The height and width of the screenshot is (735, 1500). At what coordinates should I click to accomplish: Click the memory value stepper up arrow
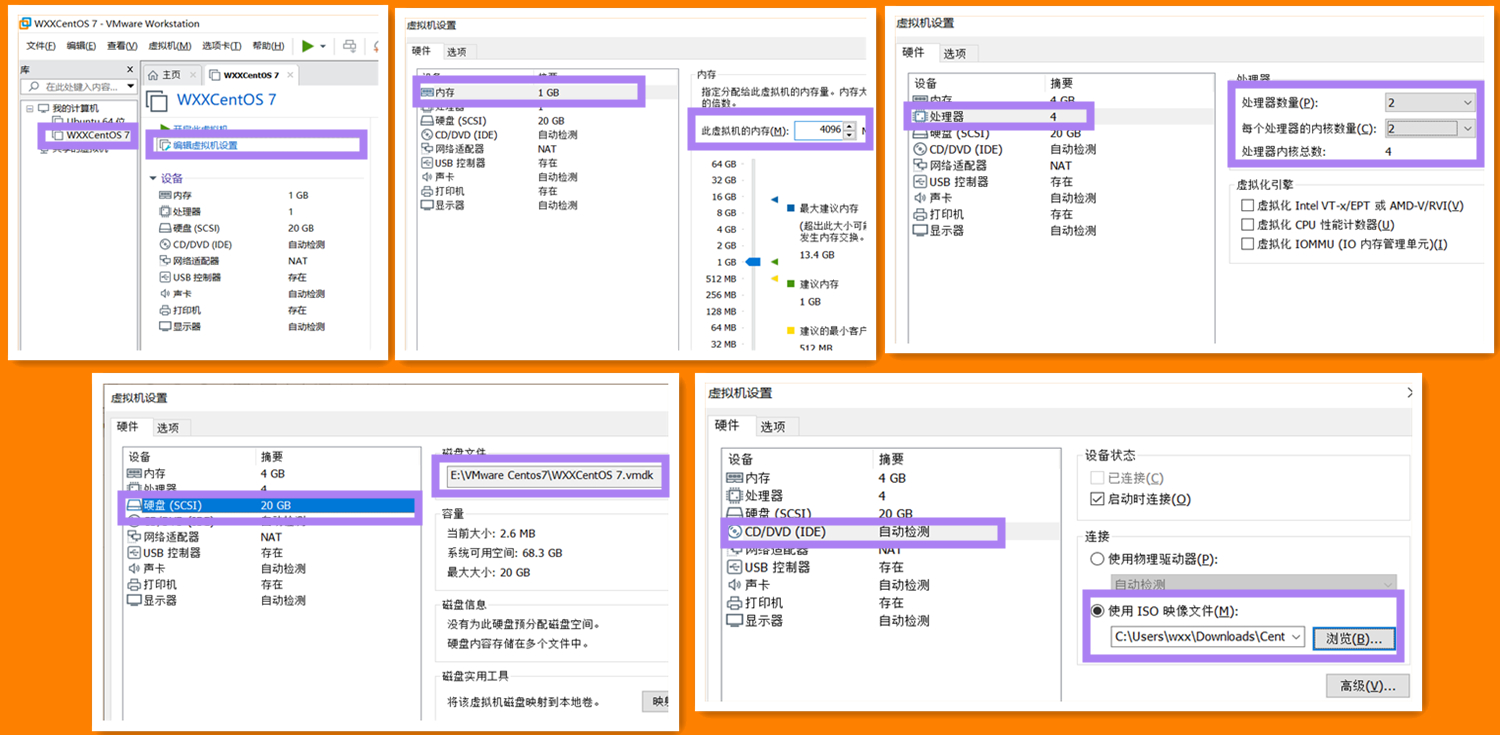(x=850, y=126)
